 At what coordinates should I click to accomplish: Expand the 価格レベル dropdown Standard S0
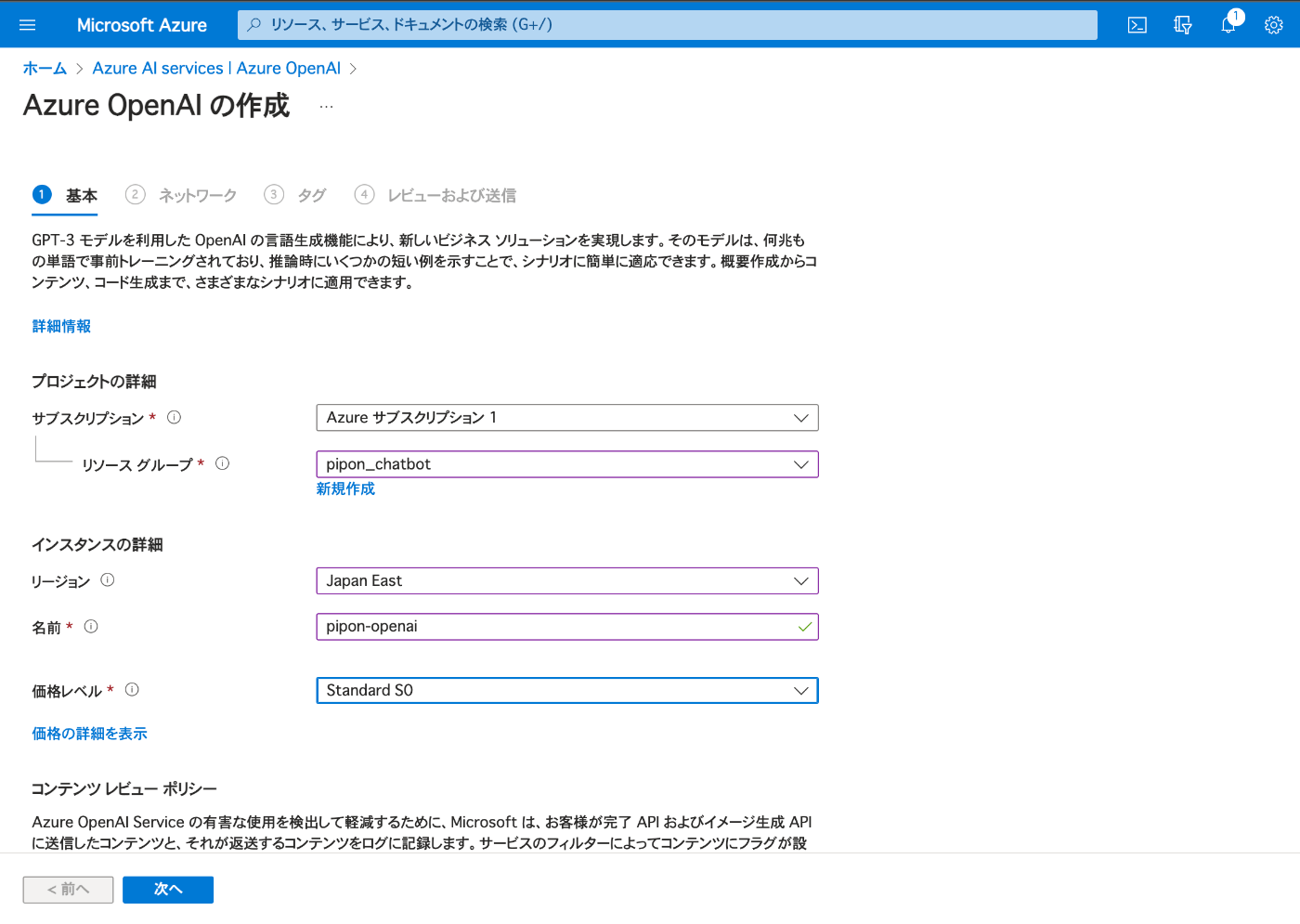coord(567,691)
